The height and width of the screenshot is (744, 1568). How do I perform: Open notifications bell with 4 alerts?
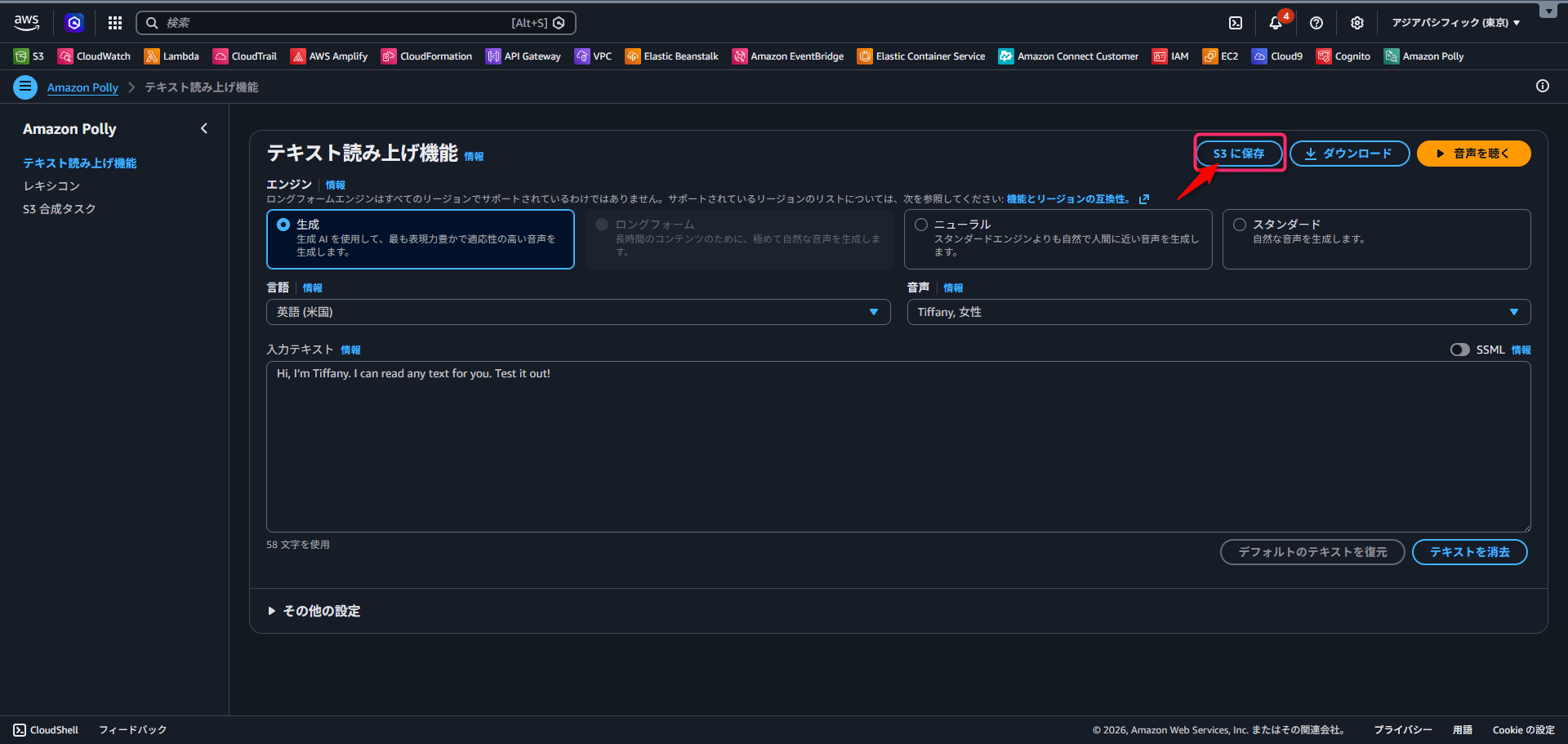point(1276,23)
